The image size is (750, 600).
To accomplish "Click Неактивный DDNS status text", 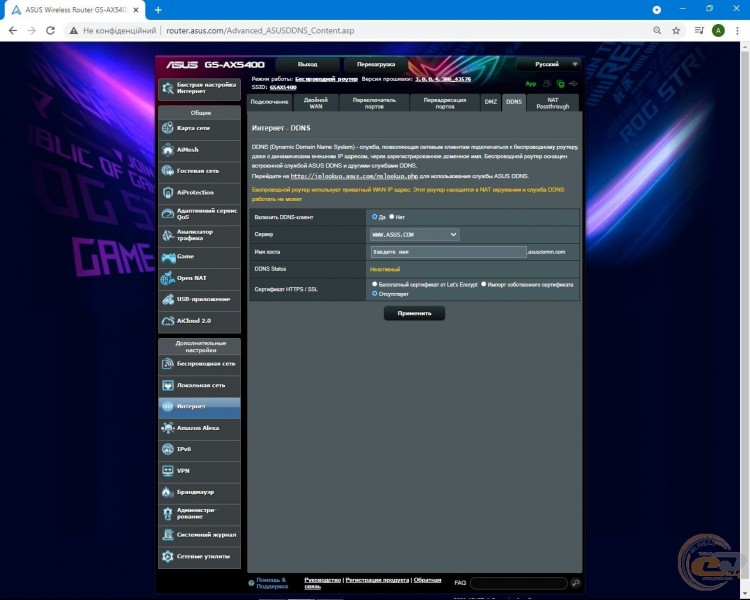I will (x=385, y=269).
